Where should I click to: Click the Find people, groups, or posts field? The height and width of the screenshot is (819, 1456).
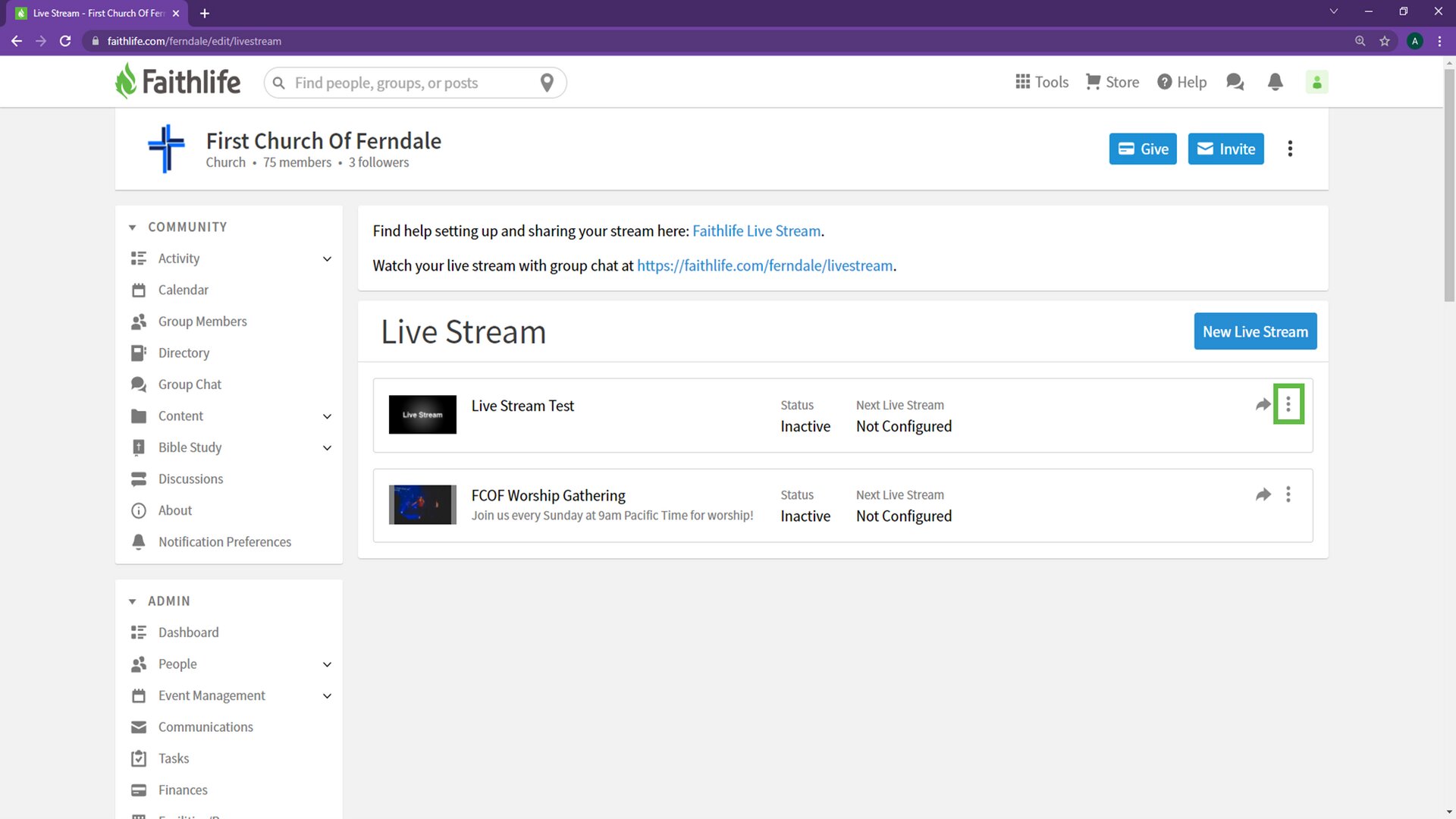pos(415,83)
